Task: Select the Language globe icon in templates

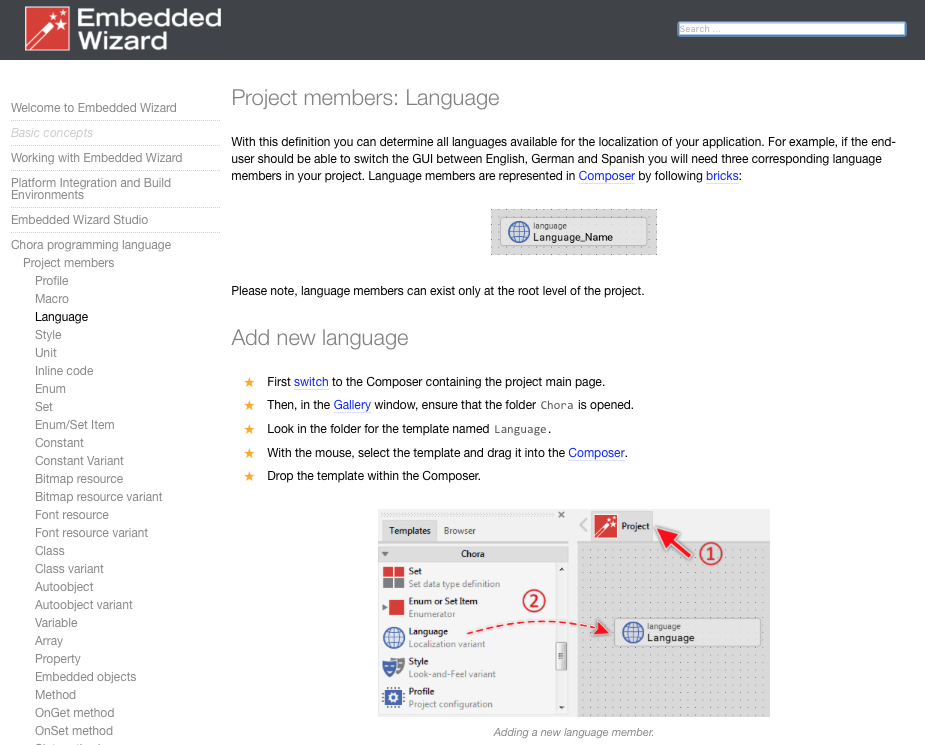Action: pos(394,637)
